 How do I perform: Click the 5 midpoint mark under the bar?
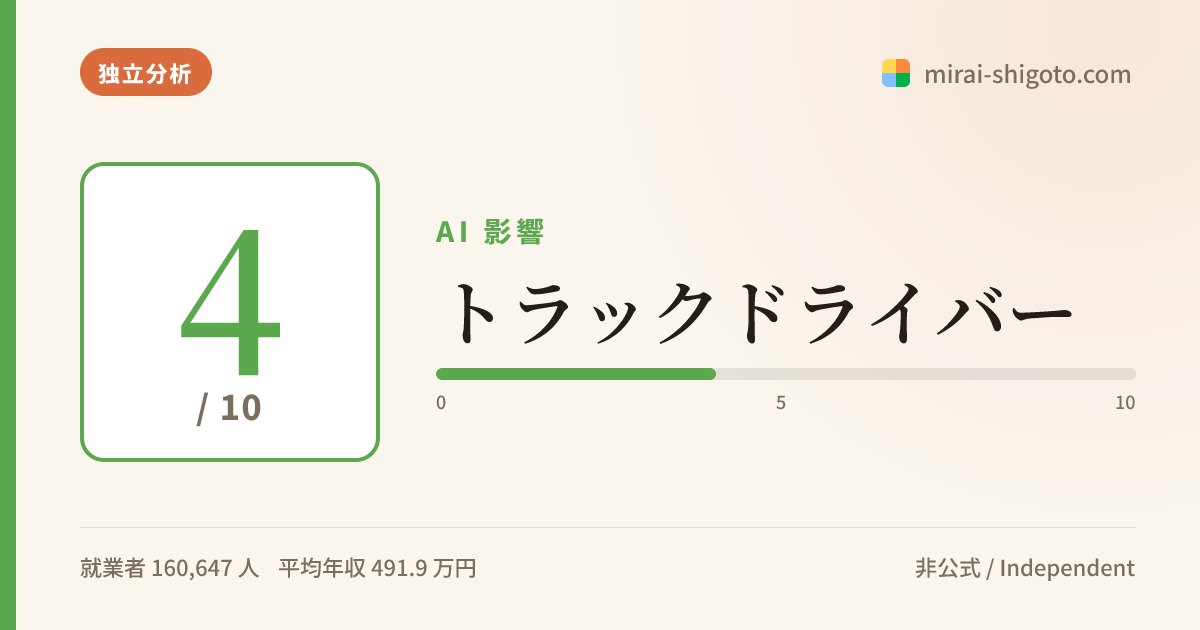point(781,403)
